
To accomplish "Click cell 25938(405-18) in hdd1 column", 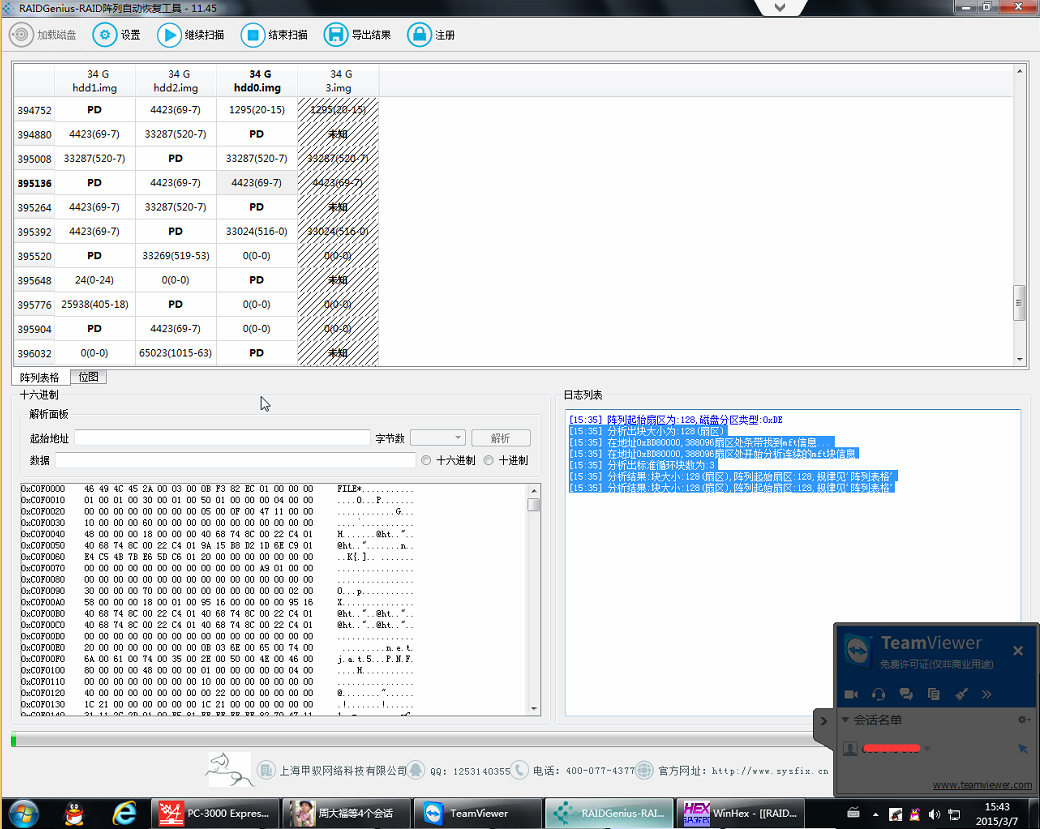I will (x=95, y=304).
